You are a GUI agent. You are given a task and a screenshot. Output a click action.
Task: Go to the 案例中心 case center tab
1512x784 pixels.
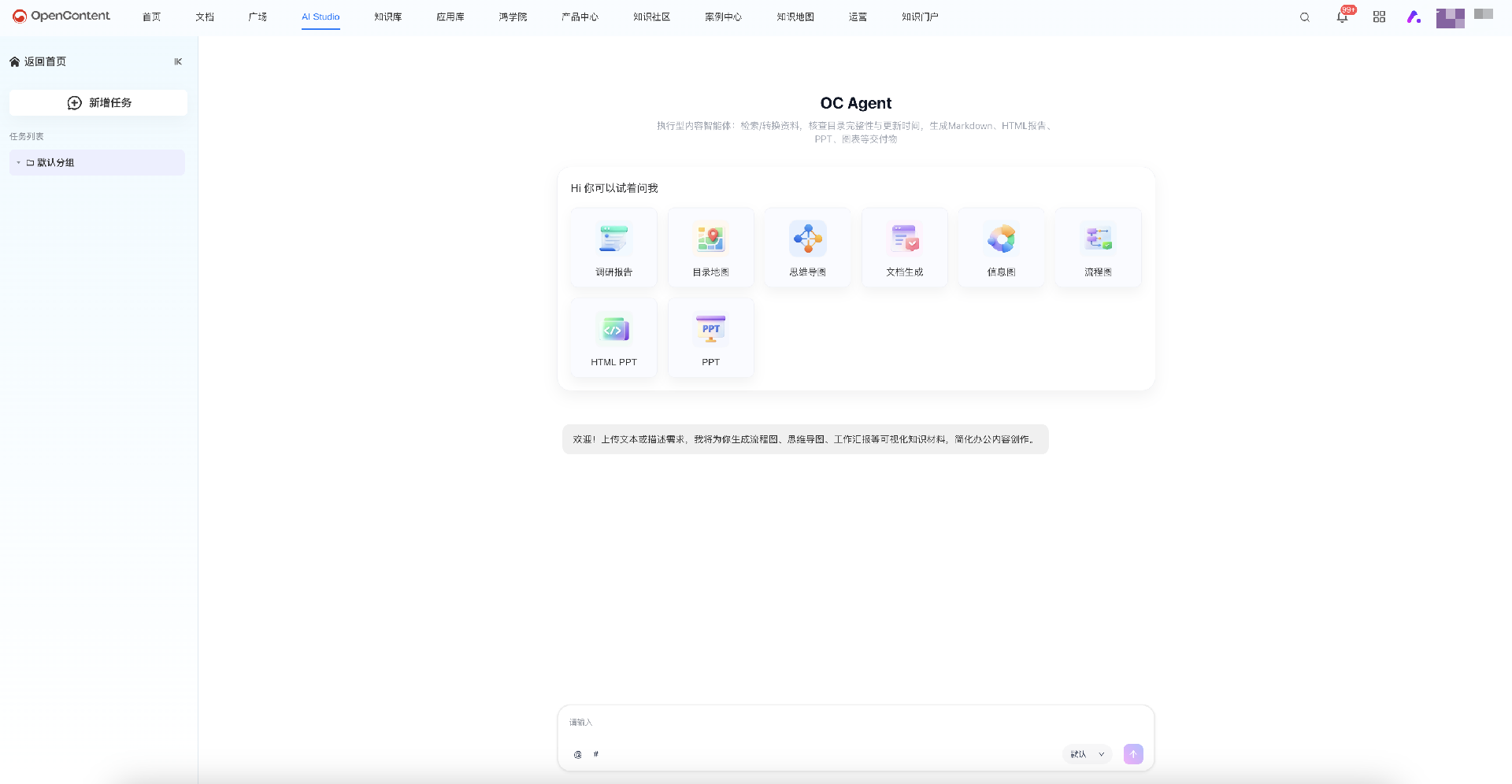(723, 17)
